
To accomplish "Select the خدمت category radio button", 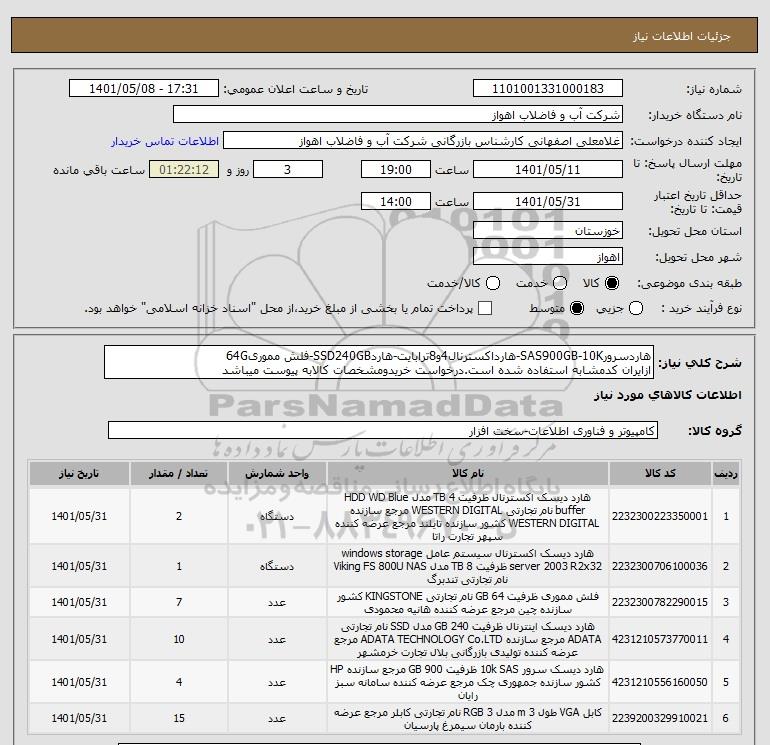I will (560, 283).
